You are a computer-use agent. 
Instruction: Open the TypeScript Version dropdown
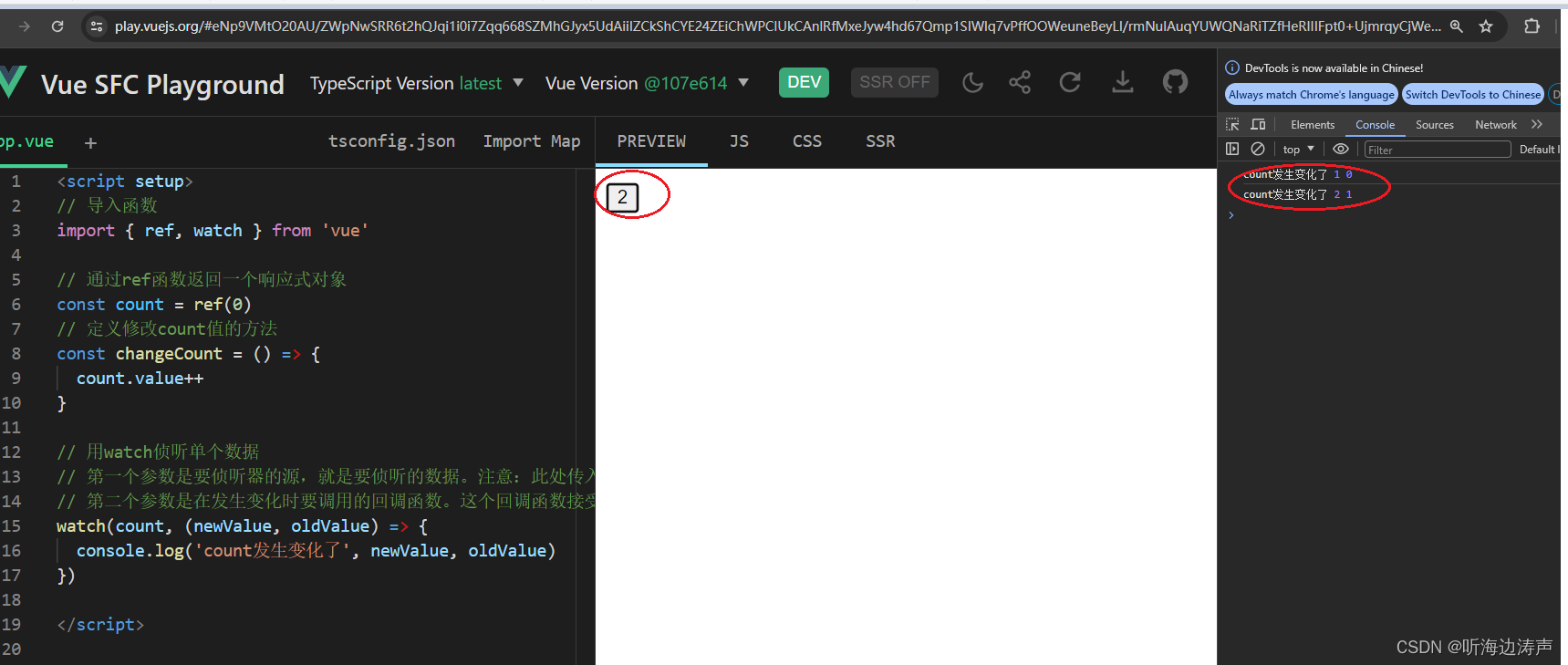coord(417,83)
